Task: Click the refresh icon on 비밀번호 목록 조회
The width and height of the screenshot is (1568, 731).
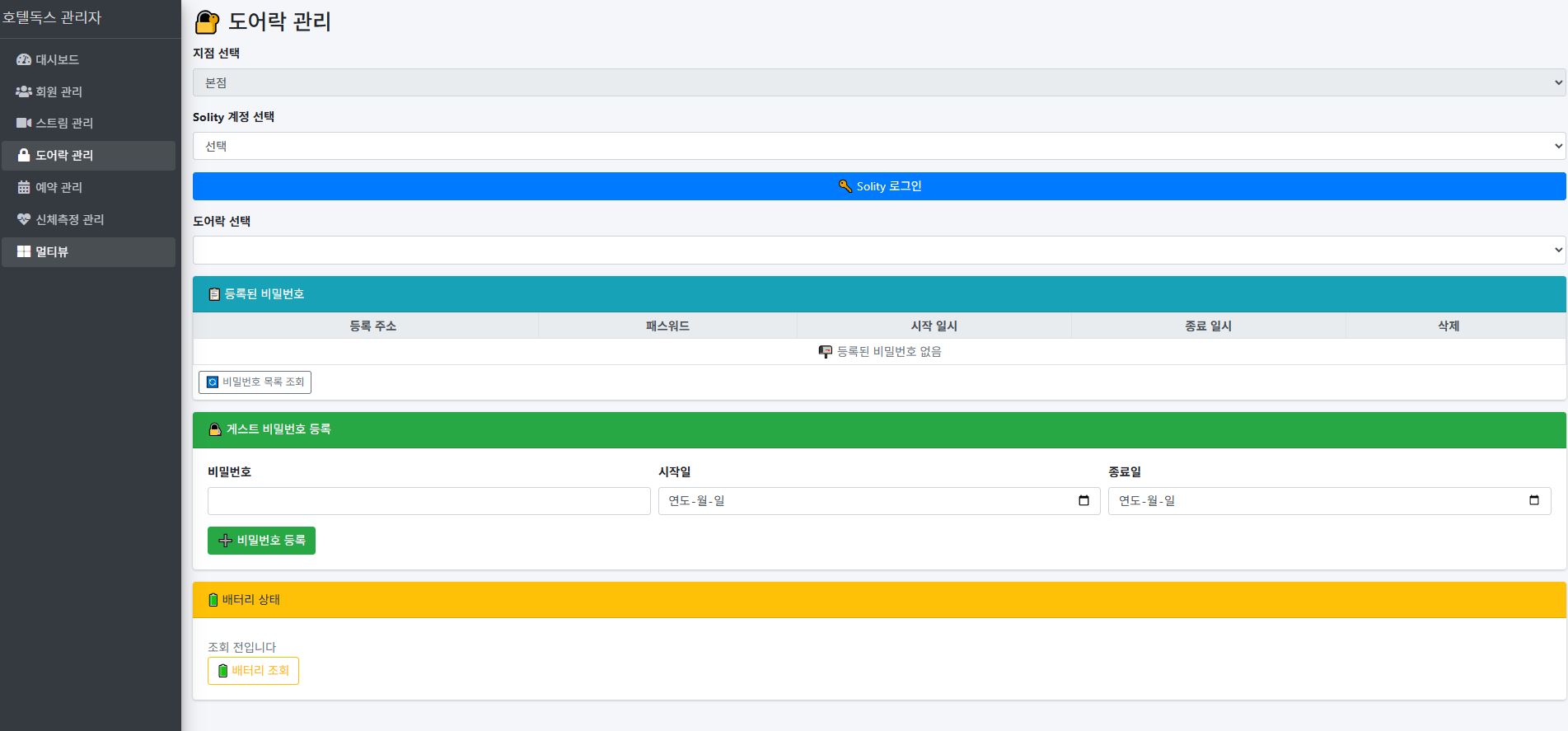Action: [x=213, y=382]
